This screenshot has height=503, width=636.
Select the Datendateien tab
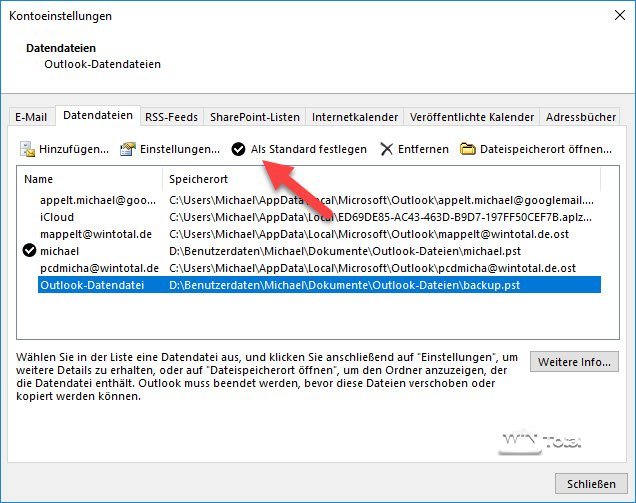98,116
